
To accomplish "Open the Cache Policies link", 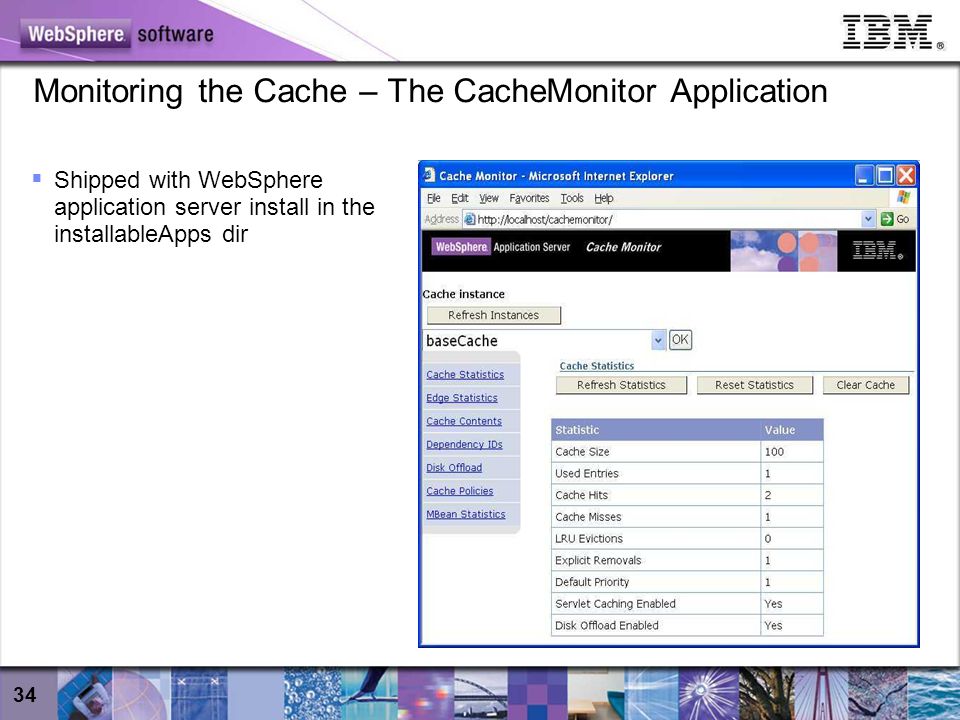I will 460,491.
